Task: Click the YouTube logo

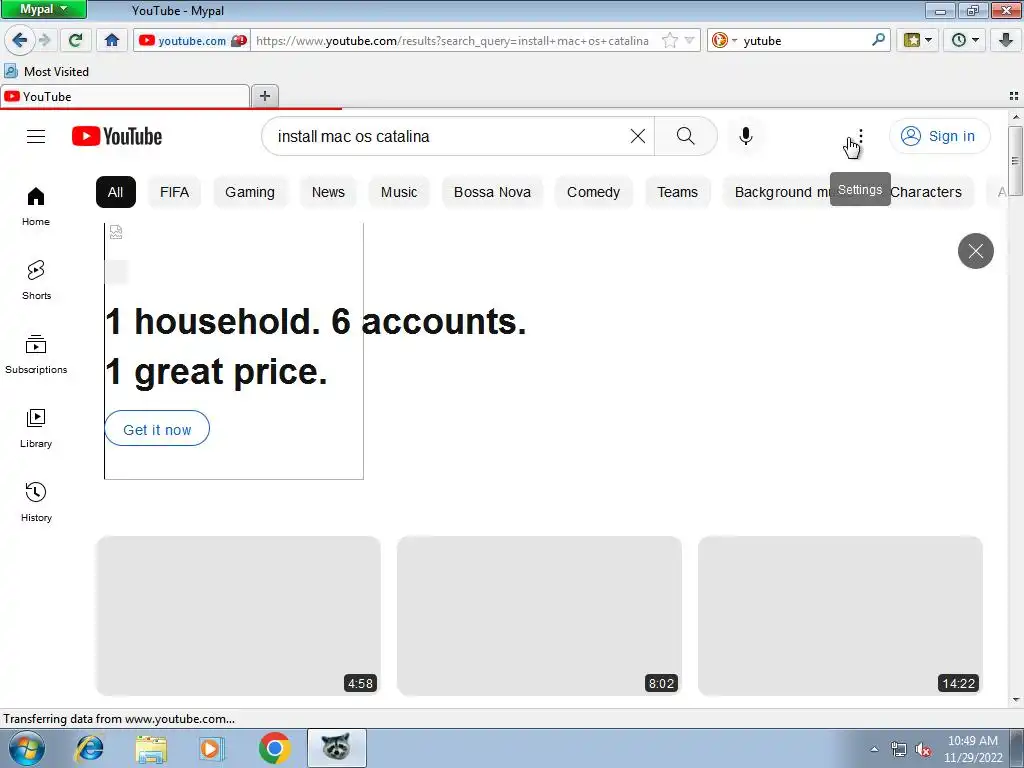Action: click(117, 136)
